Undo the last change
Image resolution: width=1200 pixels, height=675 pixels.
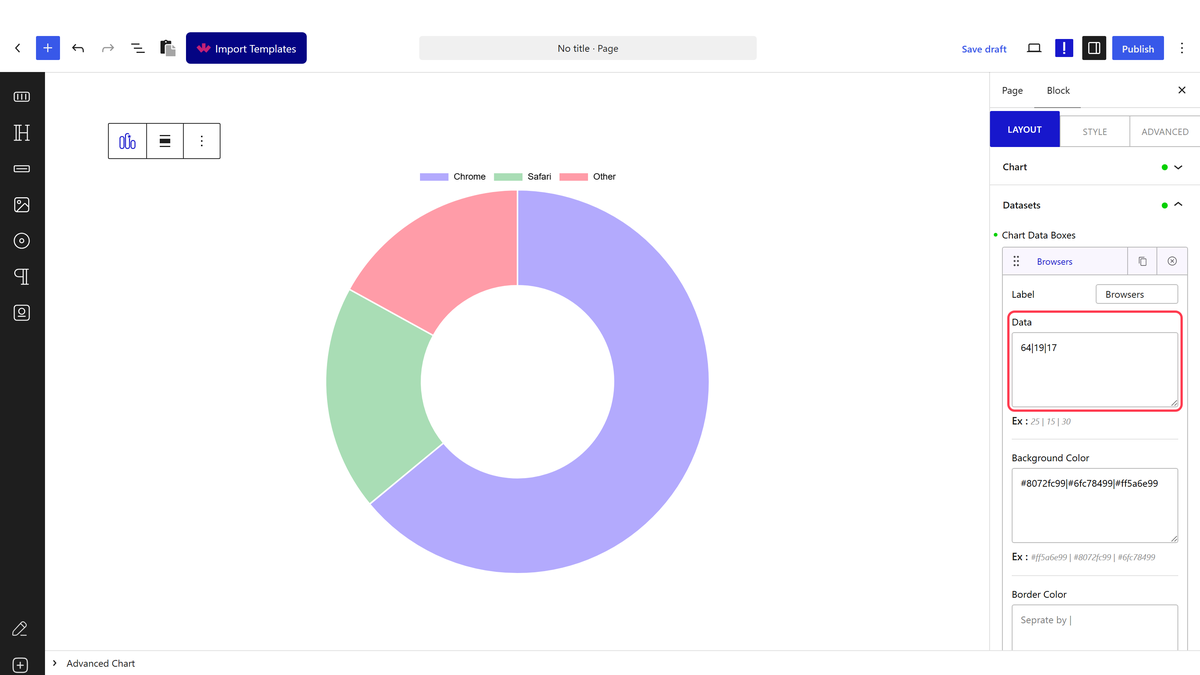click(x=78, y=48)
